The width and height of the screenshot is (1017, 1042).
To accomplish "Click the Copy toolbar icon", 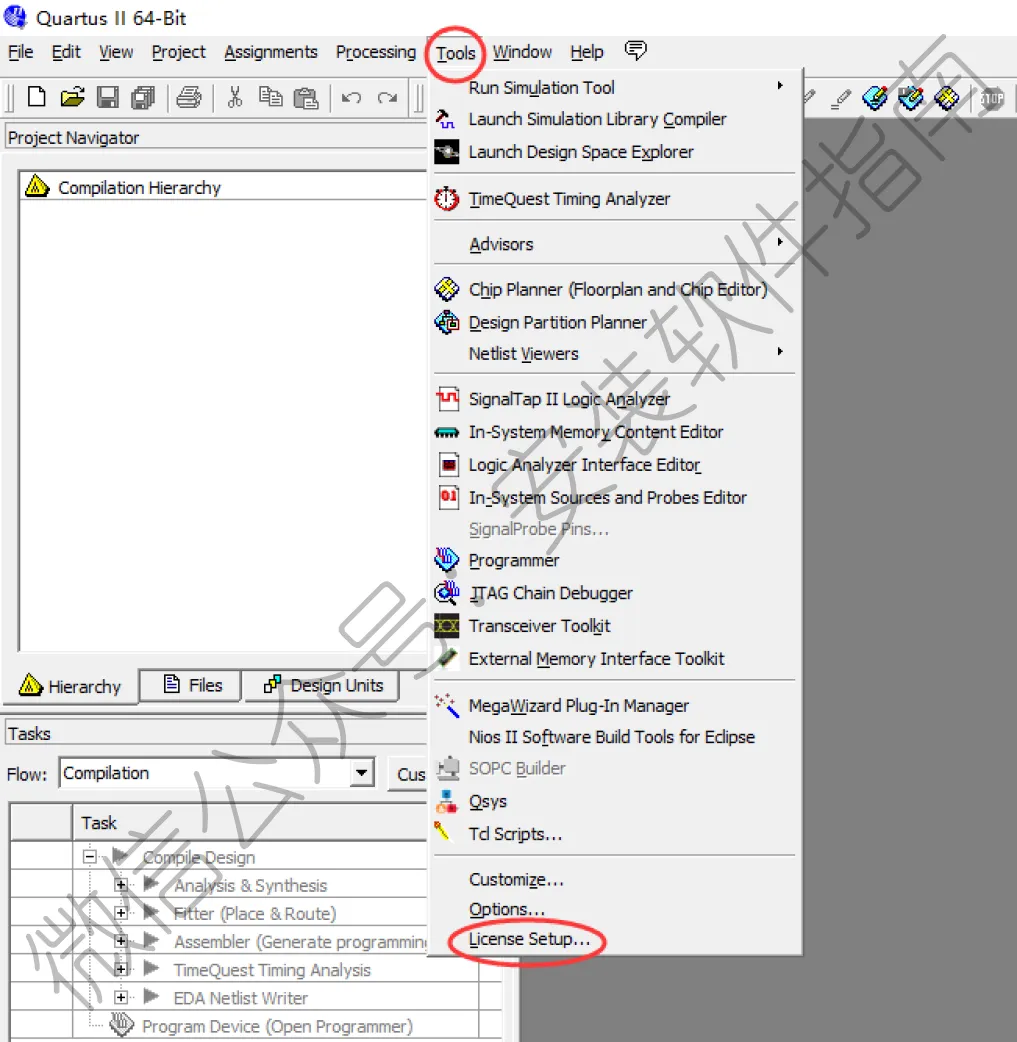I will tap(270, 97).
